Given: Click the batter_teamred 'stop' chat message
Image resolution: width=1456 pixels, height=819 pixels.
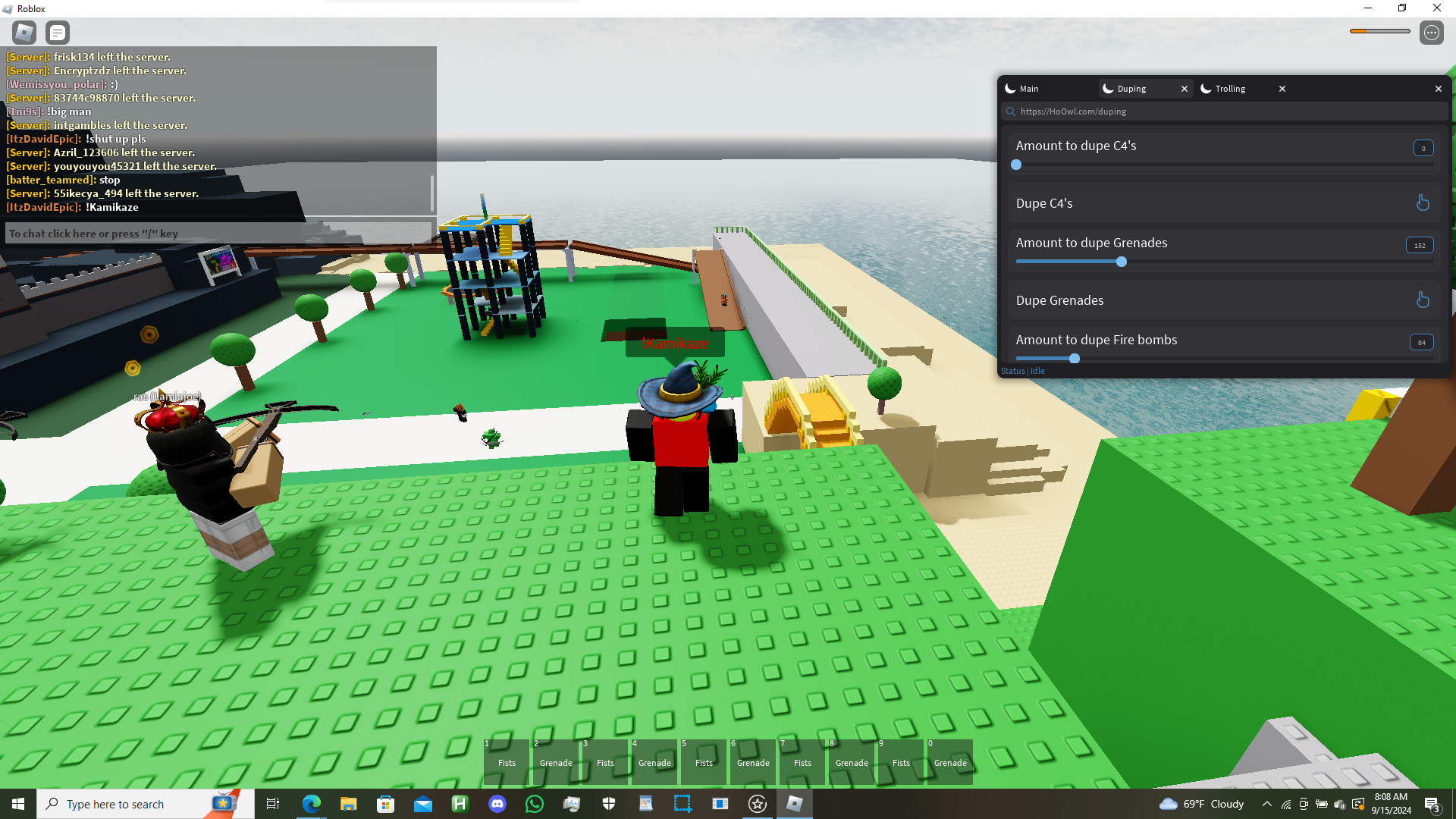Looking at the screenshot, I should [63, 180].
